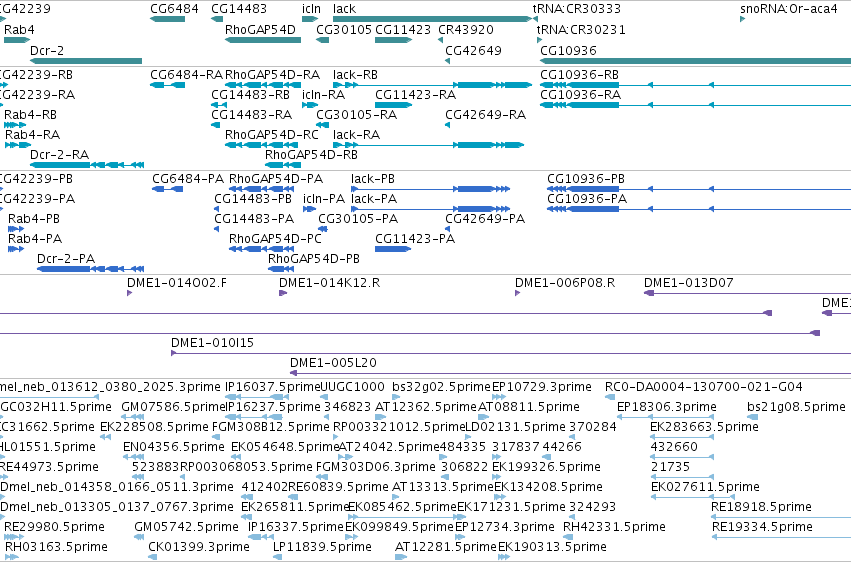
Task: Select the icln gene feature
Action: (310, 19)
